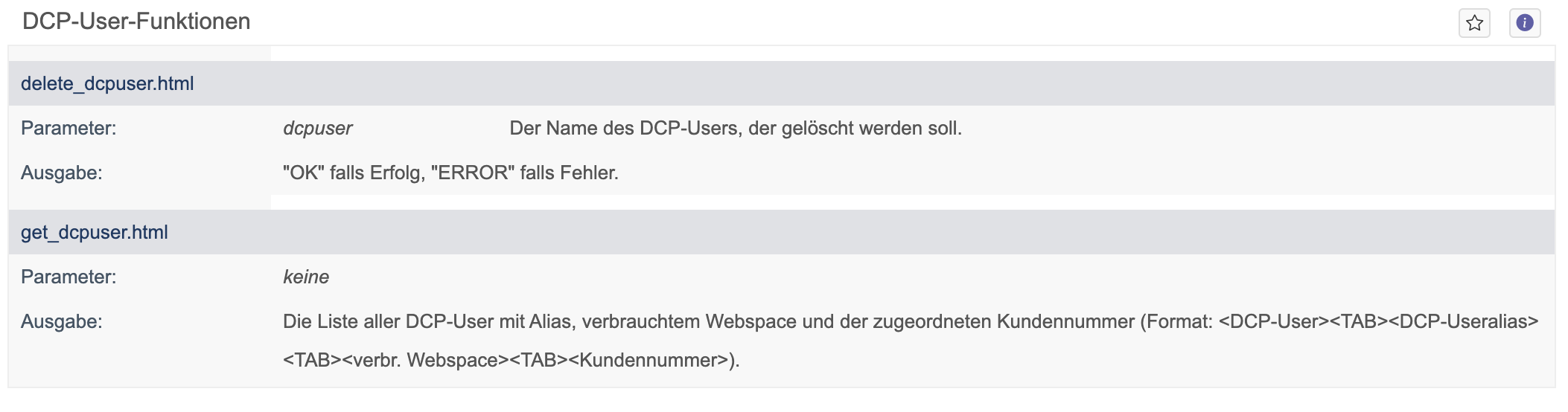The height and width of the screenshot is (412, 1568).
Task: Click the Parameter label under get_dcpuser.html
Action: pyautogui.click(x=68, y=277)
